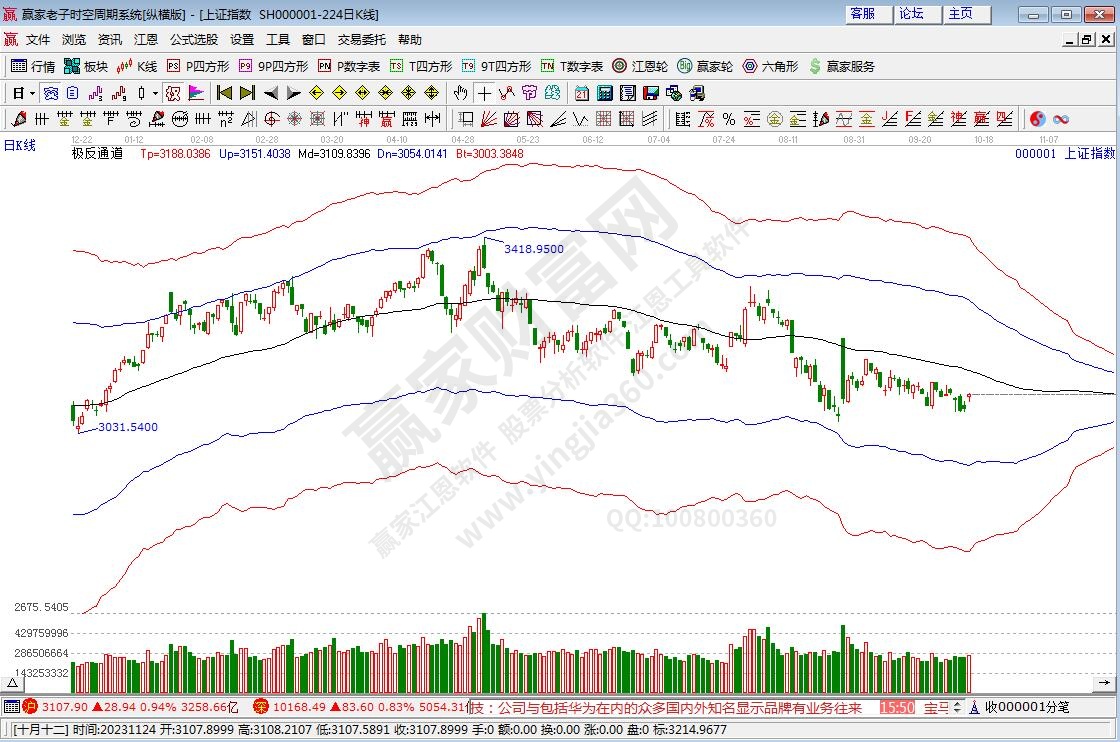This screenshot has width=1120, height=742.
Task: Click the 客服 customer service button
Action: coord(862,14)
